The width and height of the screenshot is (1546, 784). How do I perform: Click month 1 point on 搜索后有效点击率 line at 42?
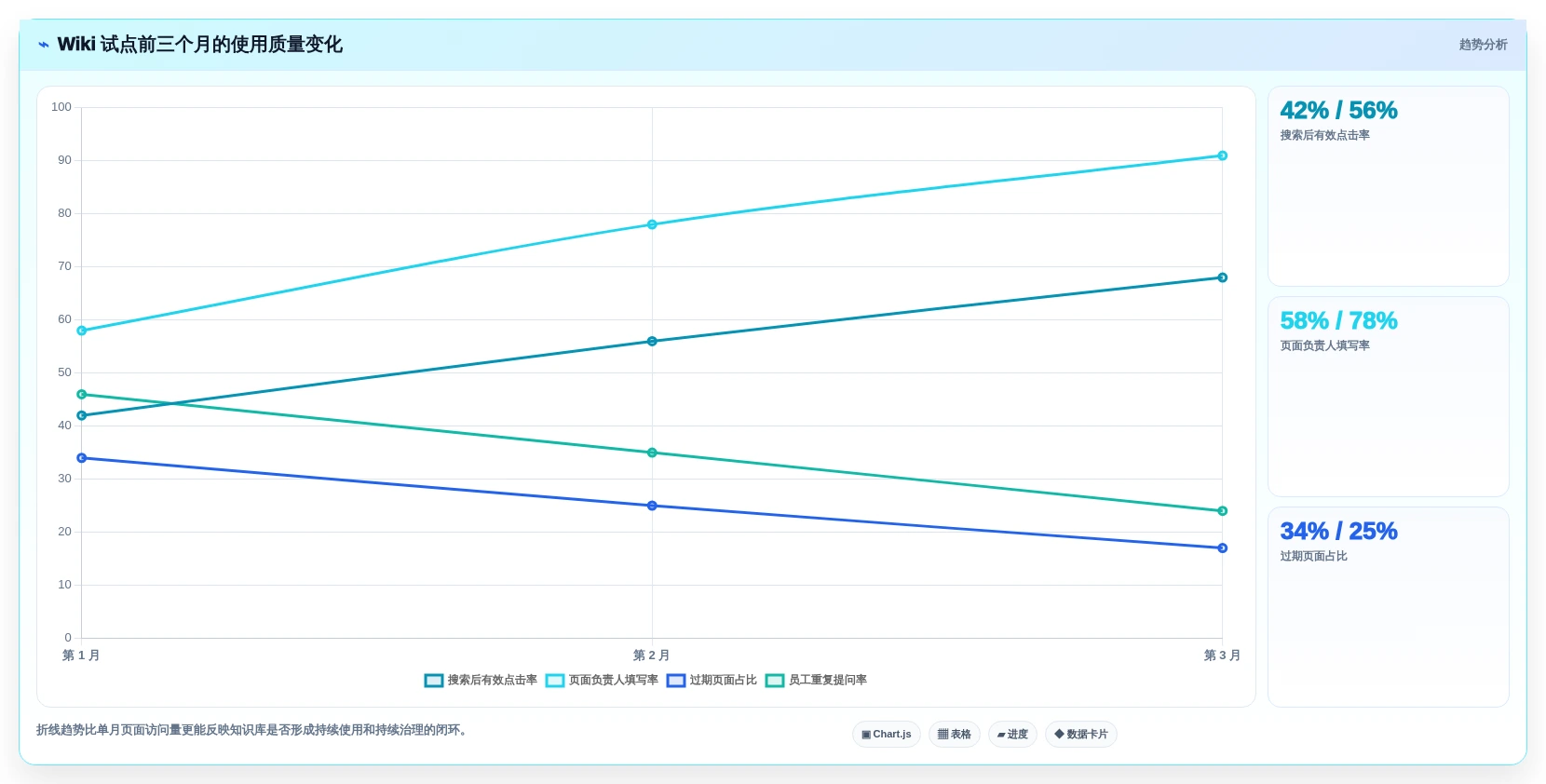[x=82, y=415]
